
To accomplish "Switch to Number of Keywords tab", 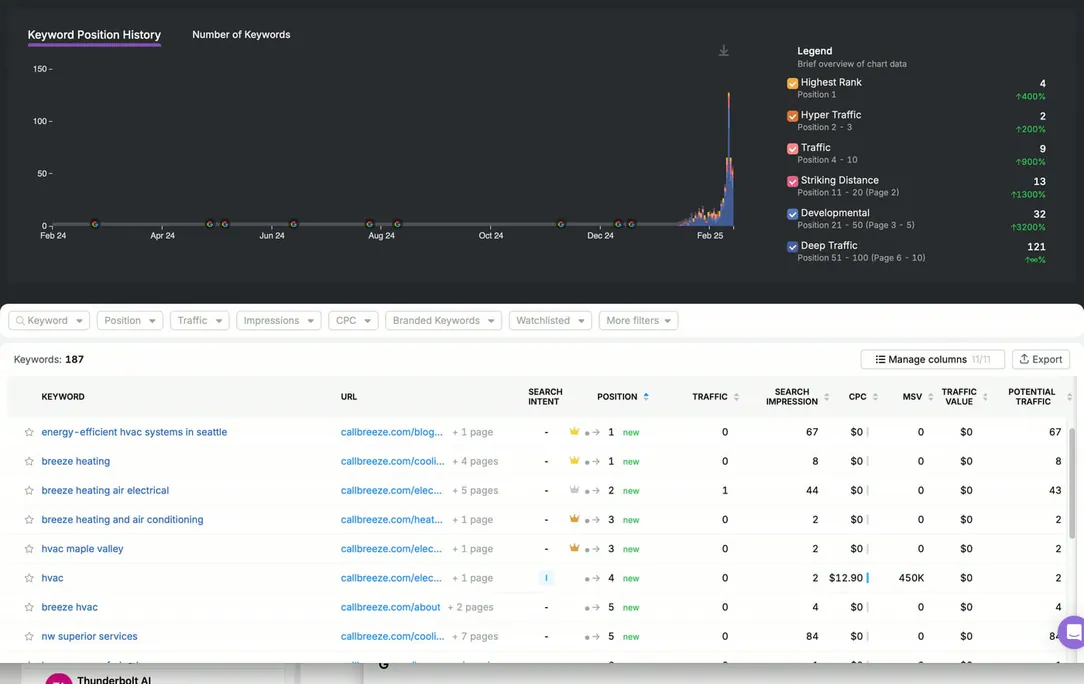I will pyautogui.click(x=241, y=35).
